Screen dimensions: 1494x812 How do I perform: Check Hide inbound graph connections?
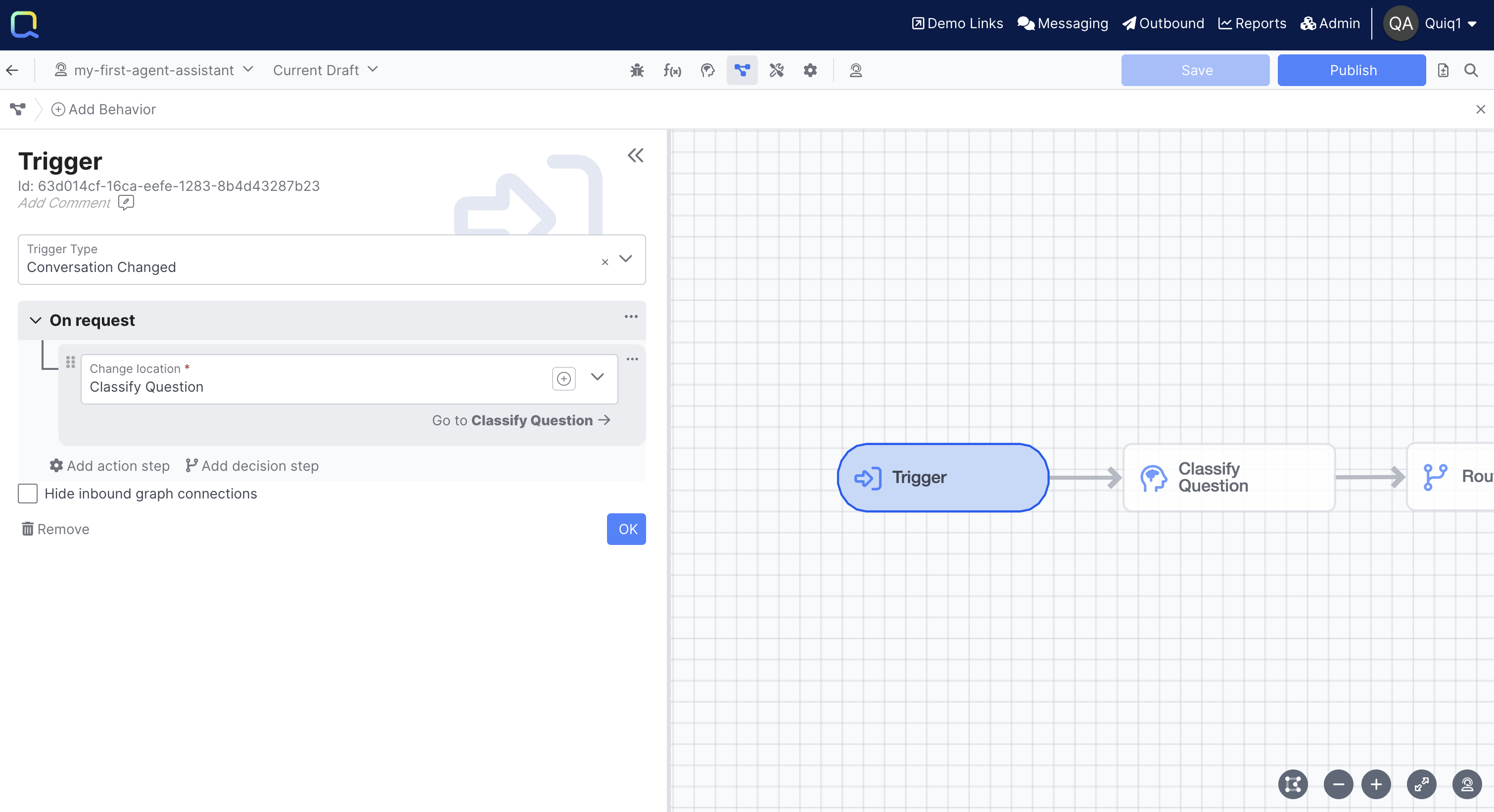[x=28, y=493]
